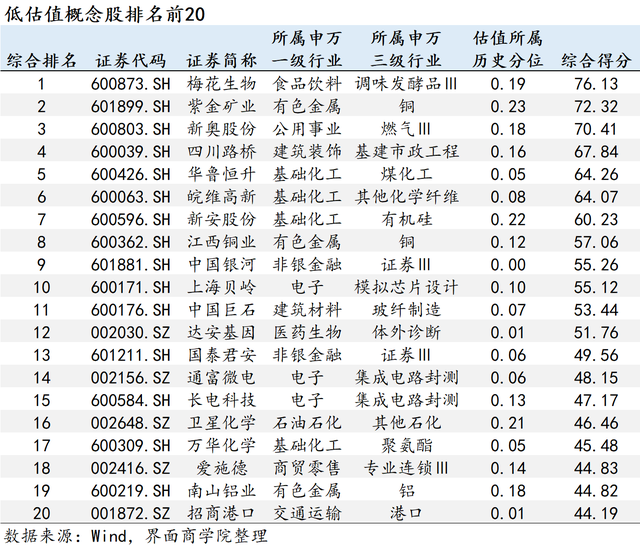Click stock name 江西铜业

click(222, 242)
